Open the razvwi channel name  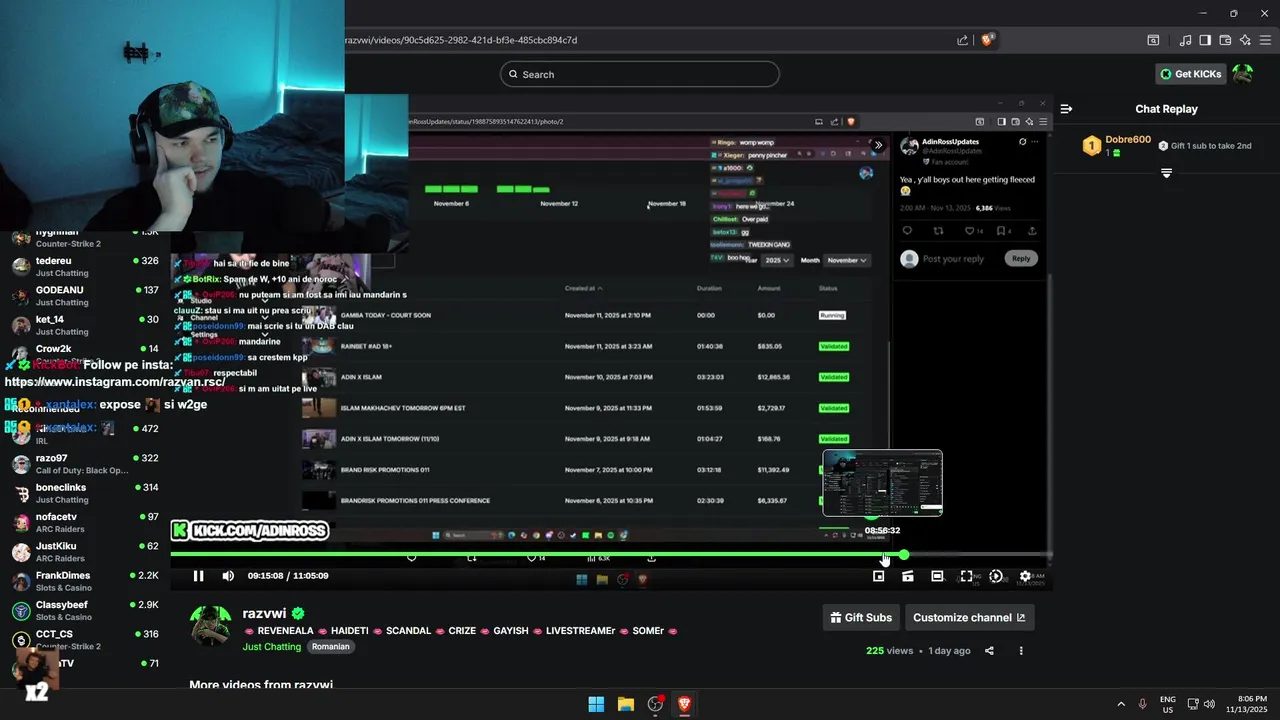[x=265, y=613]
